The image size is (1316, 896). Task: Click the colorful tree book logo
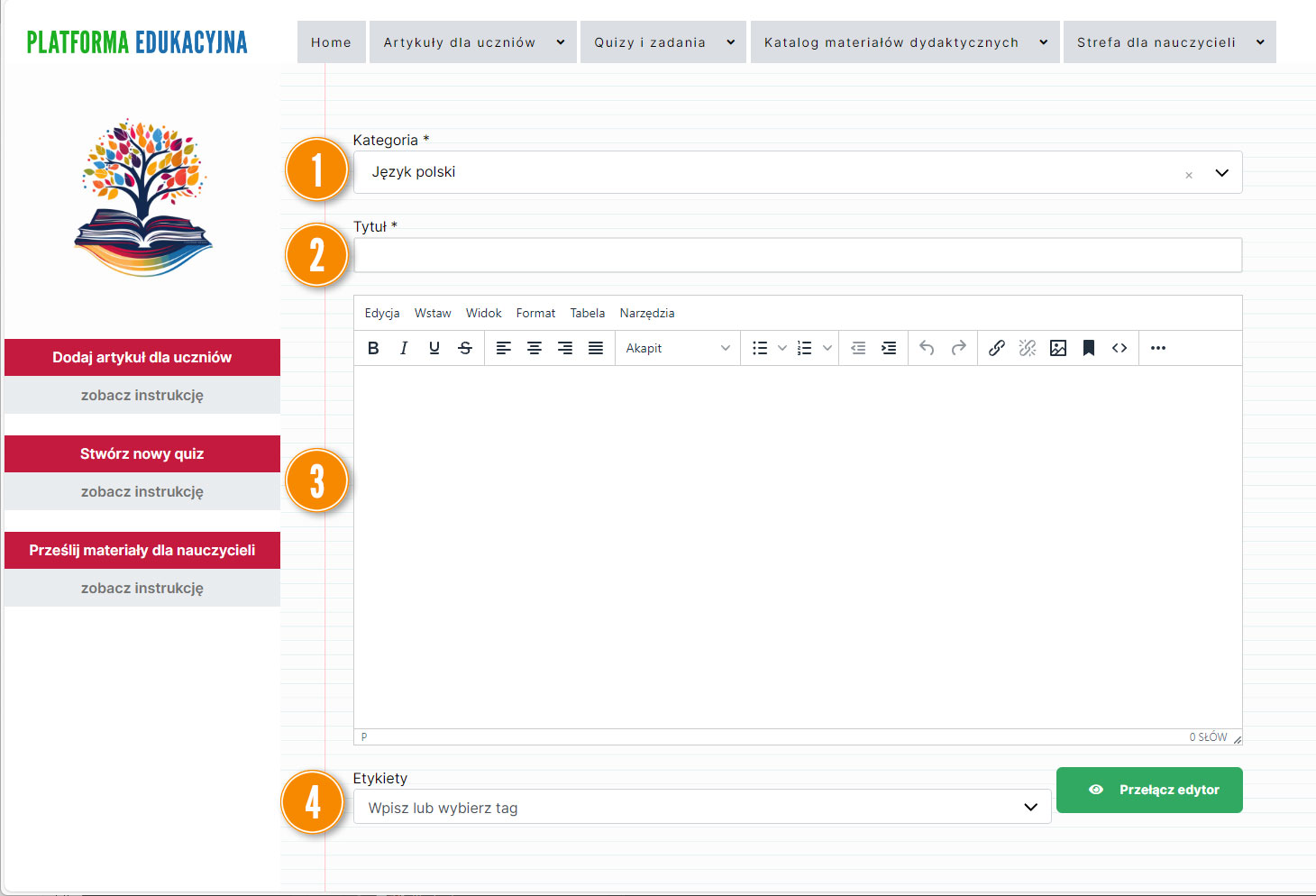pyautogui.click(x=142, y=197)
